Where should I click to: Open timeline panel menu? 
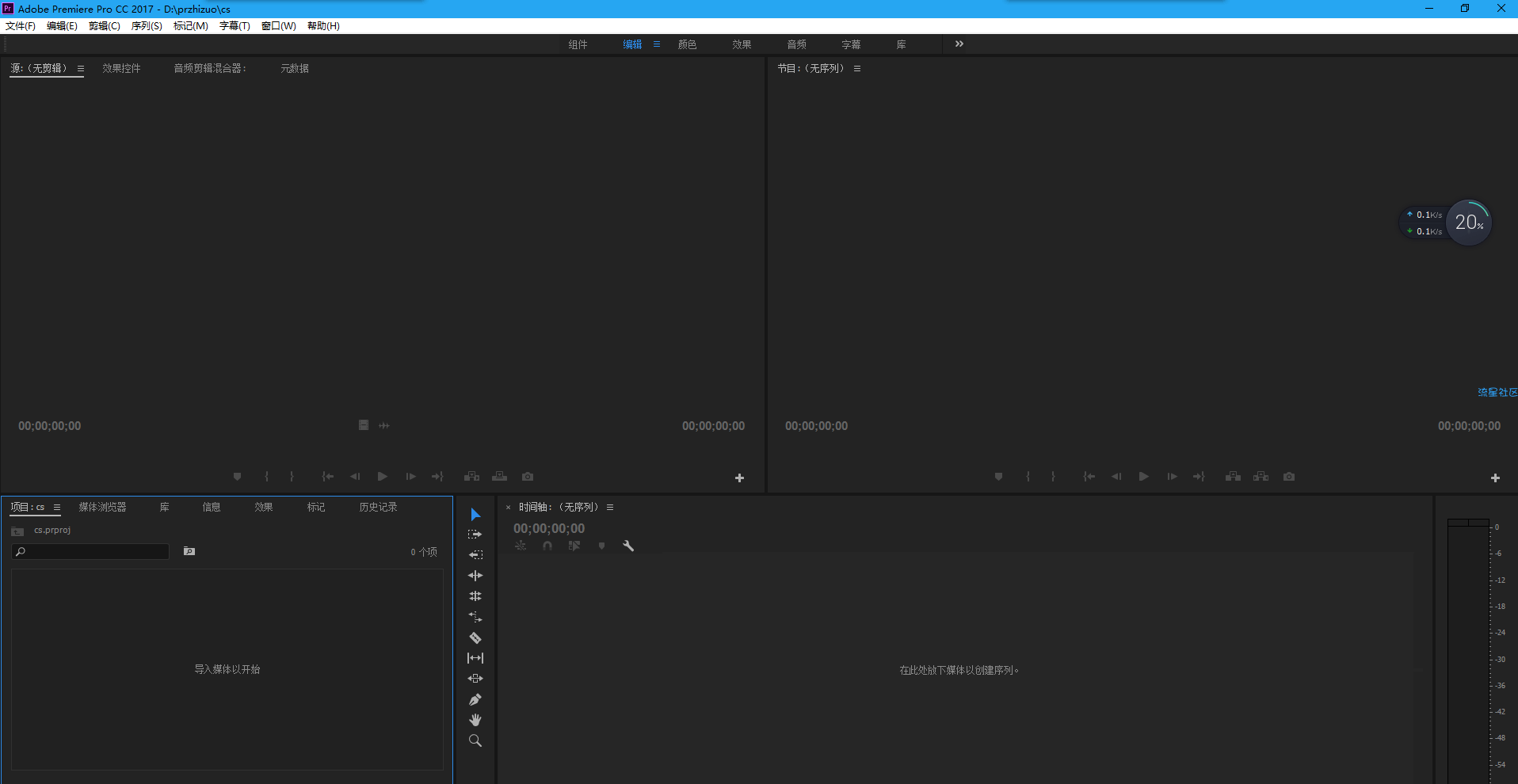tap(610, 508)
